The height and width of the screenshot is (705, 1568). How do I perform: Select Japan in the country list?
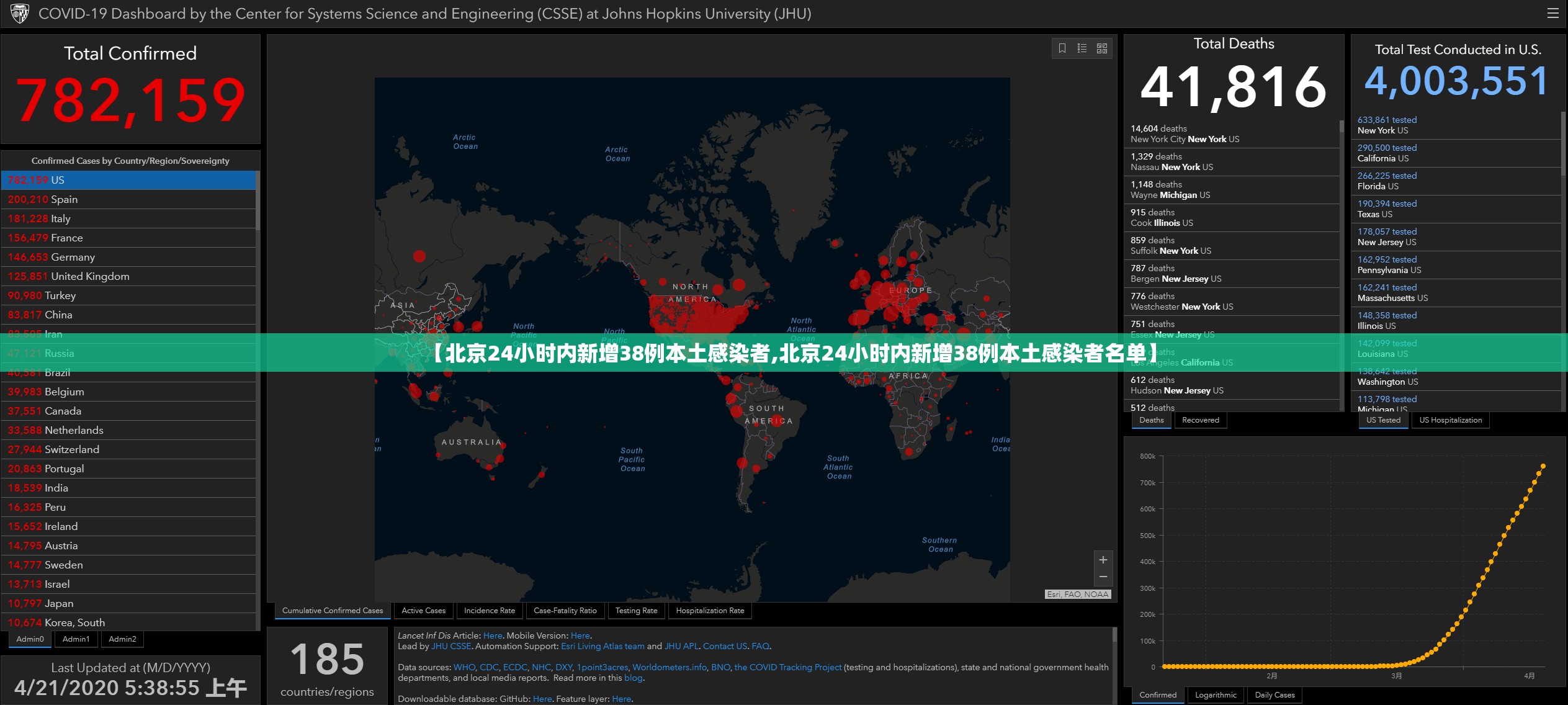[x=128, y=603]
